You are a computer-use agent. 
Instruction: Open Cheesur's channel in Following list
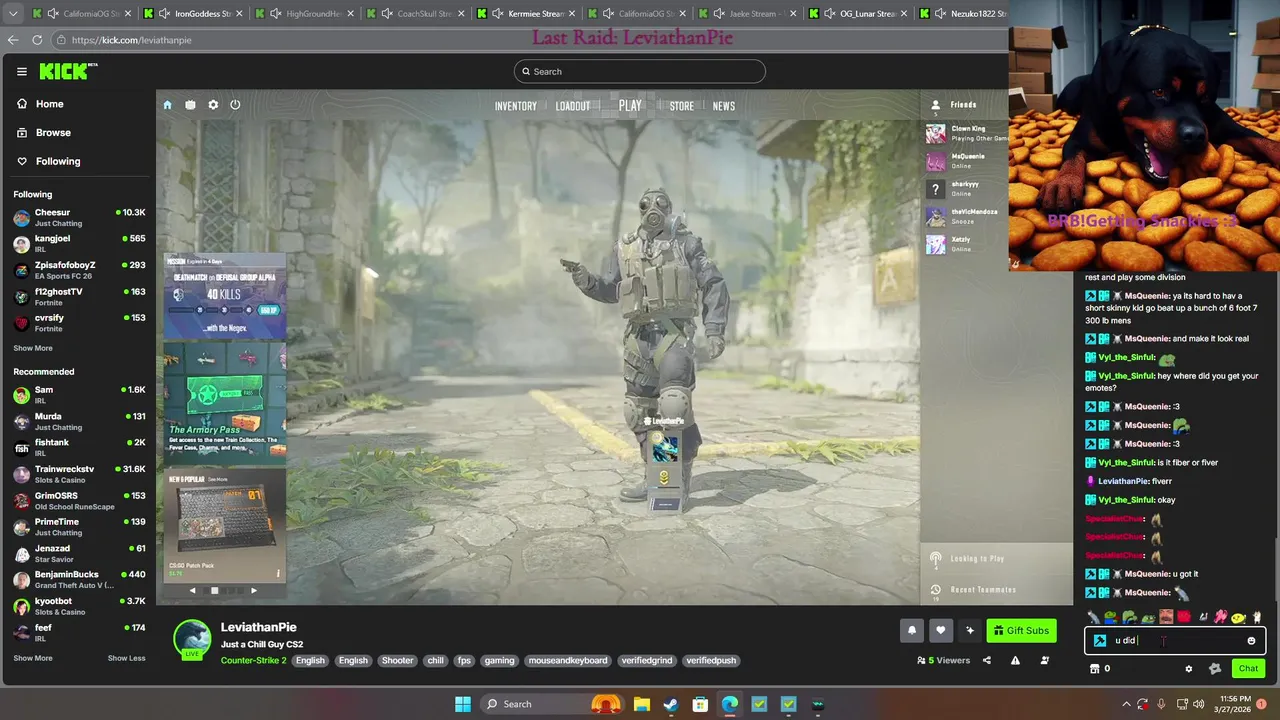click(79, 217)
